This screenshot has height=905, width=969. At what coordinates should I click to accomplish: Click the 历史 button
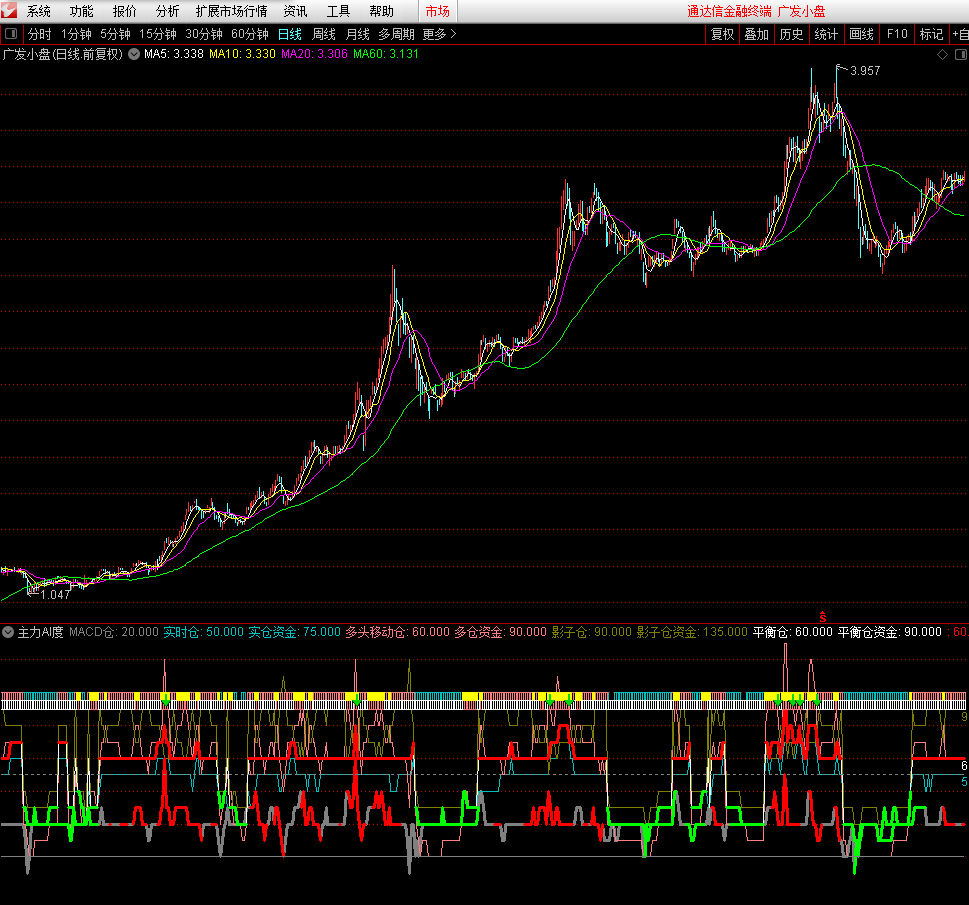(x=791, y=34)
